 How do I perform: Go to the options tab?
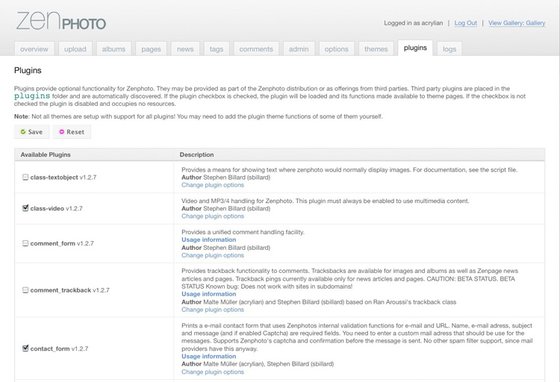pos(336,49)
